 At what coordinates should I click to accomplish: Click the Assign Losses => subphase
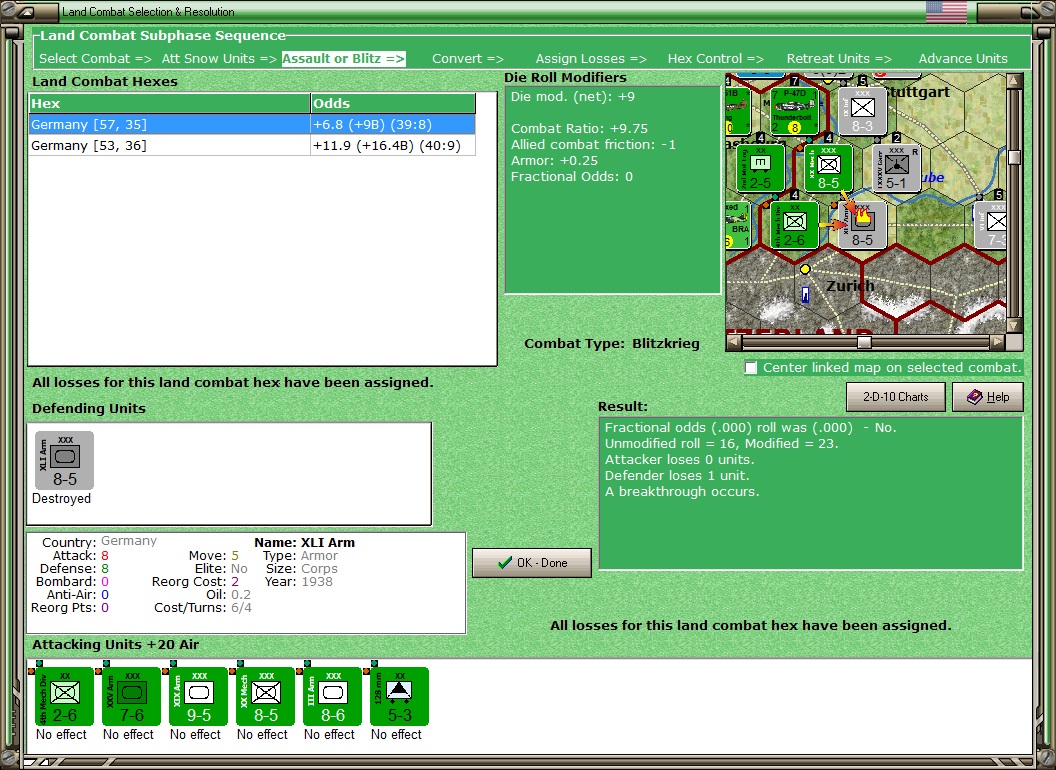[x=591, y=59]
